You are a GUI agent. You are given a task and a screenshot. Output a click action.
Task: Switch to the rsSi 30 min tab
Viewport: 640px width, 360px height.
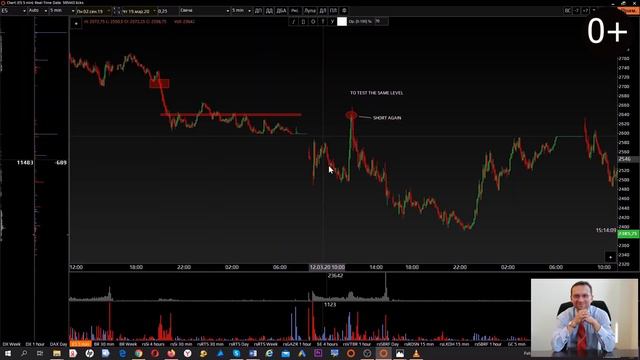[181, 344]
